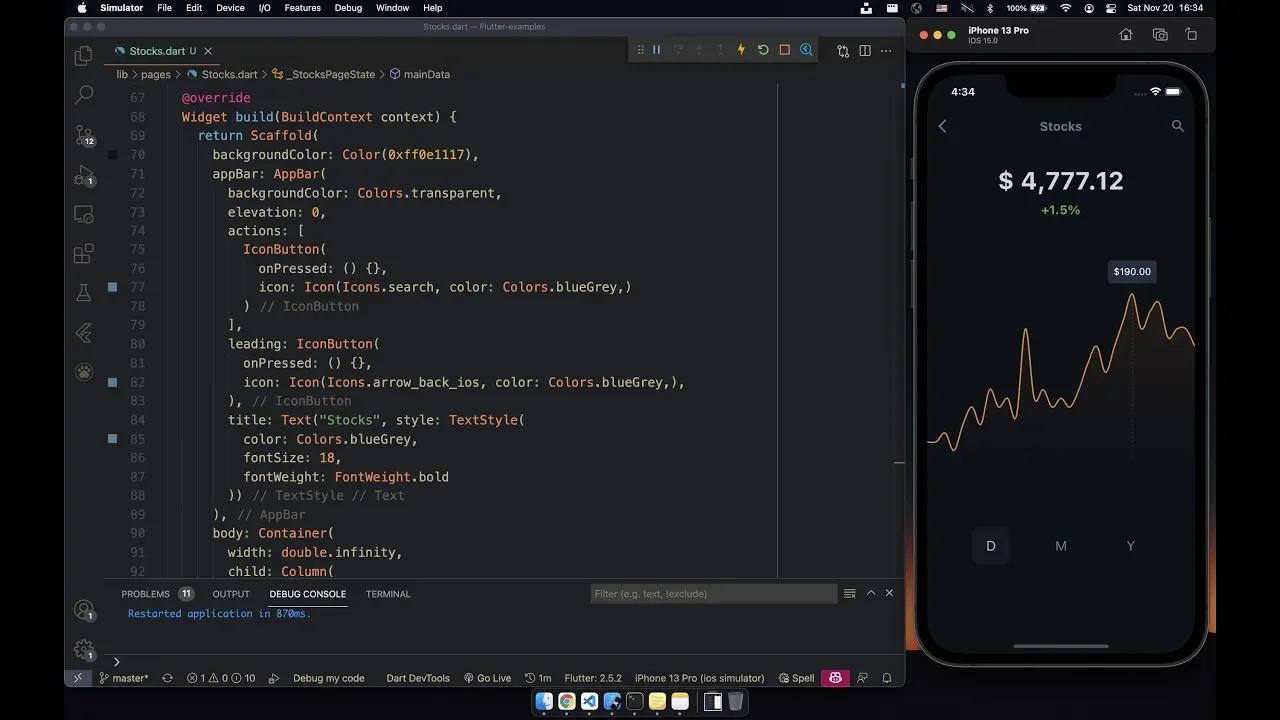The width and height of the screenshot is (1280, 720).
Task: Trigger hot reload with the lightning icon
Action: 741,49
